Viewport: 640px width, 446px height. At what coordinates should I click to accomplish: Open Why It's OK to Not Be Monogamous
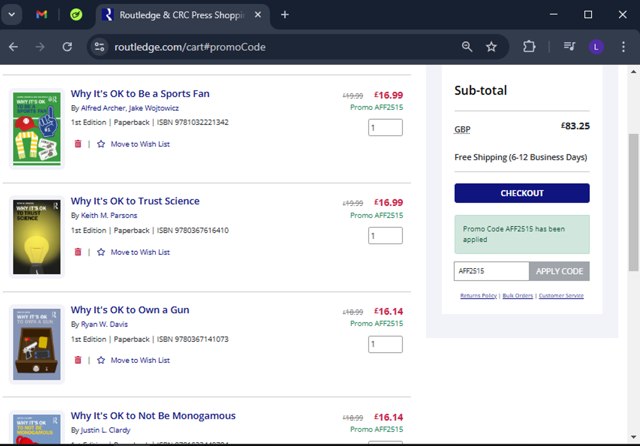pos(153,415)
